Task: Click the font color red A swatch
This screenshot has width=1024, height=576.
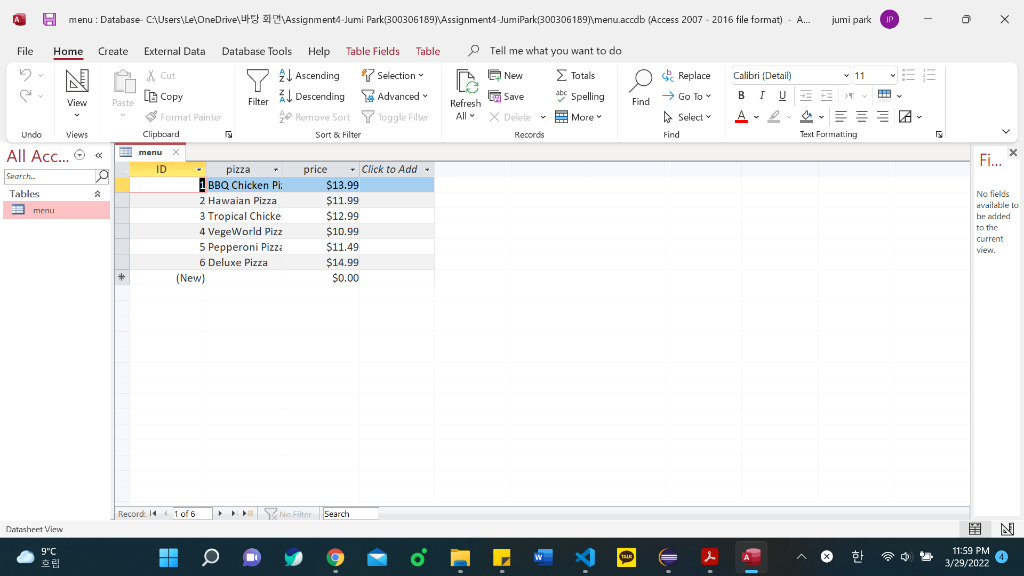Action: point(741,117)
